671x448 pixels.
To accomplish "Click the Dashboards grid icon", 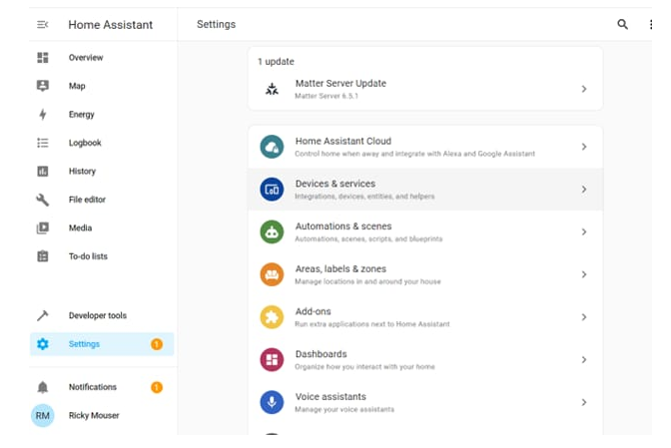I will point(272,359).
